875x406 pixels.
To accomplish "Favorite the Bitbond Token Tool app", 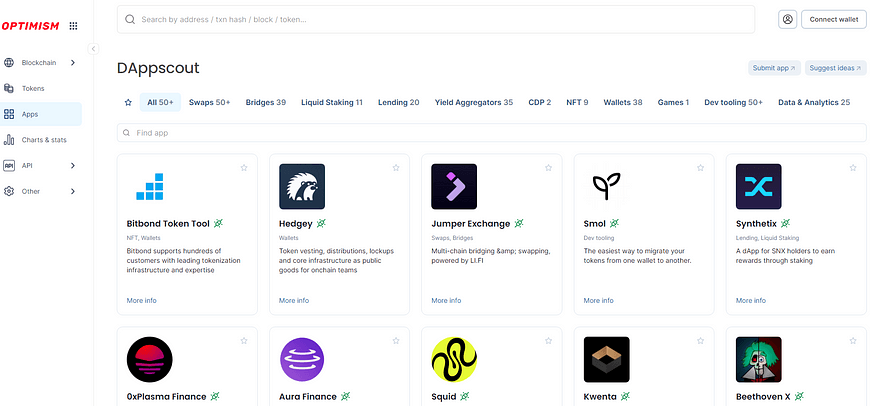I will pos(244,168).
